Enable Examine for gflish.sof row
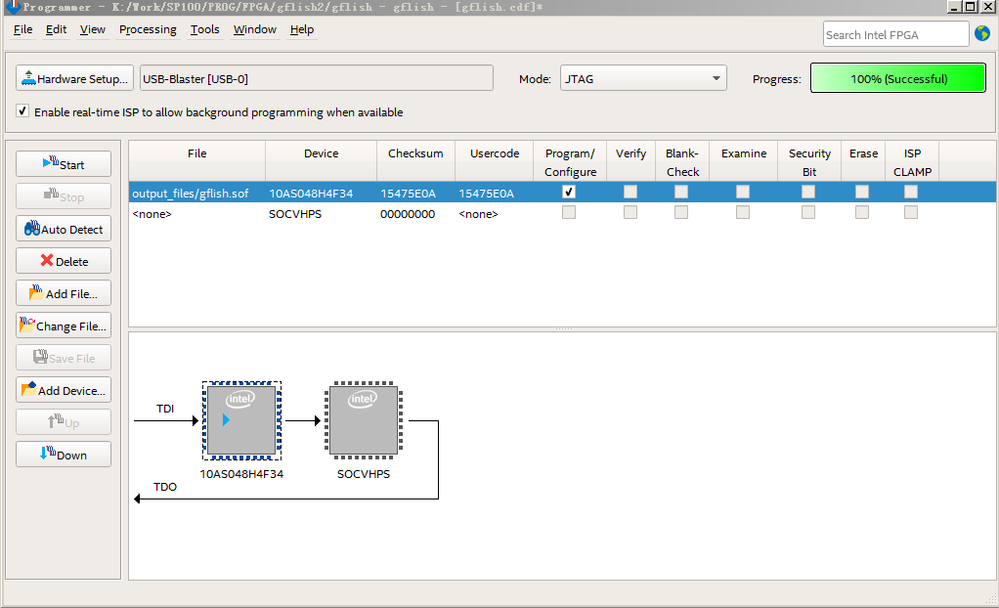Image resolution: width=999 pixels, height=608 pixels. pyautogui.click(x=743, y=192)
